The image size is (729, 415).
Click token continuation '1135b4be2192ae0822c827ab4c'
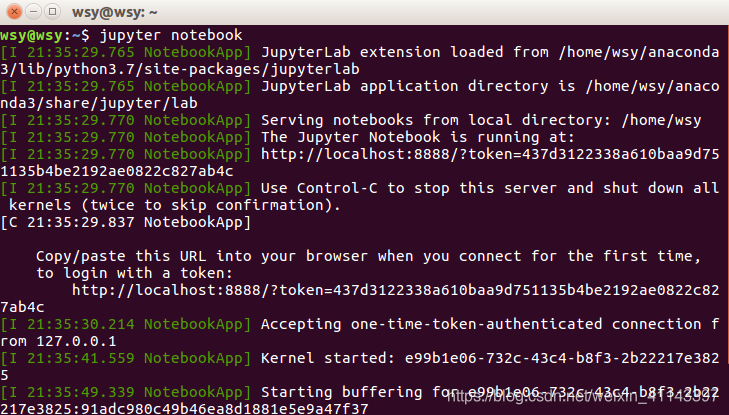(x=117, y=171)
